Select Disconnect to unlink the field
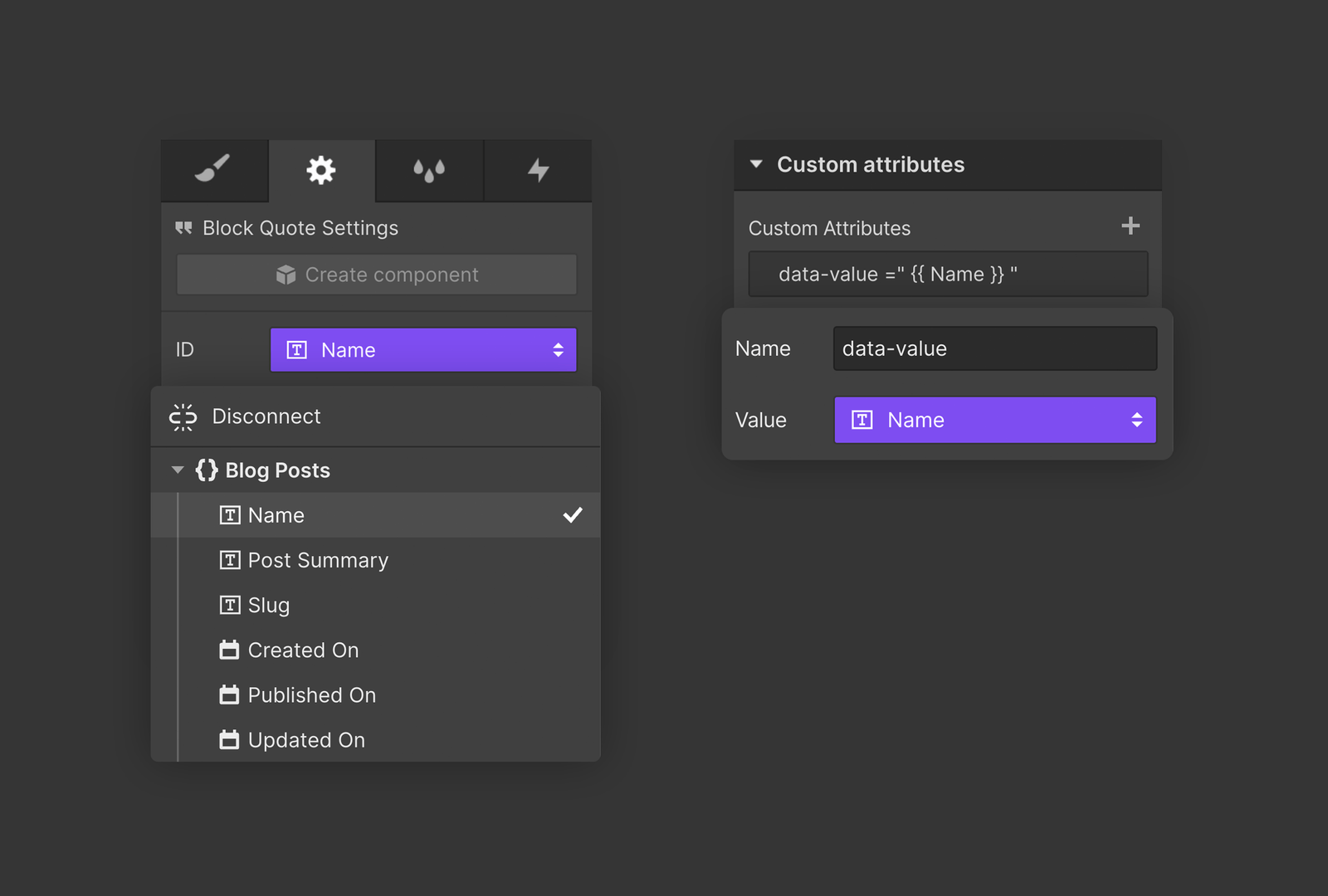The width and height of the screenshot is (1328, 896). point(266,416)
